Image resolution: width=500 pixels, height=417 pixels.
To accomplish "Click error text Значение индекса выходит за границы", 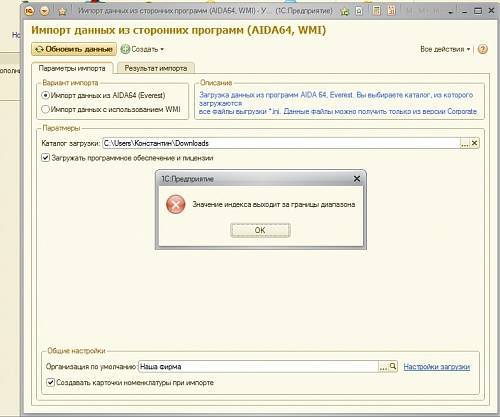I will tap(274, 204).
